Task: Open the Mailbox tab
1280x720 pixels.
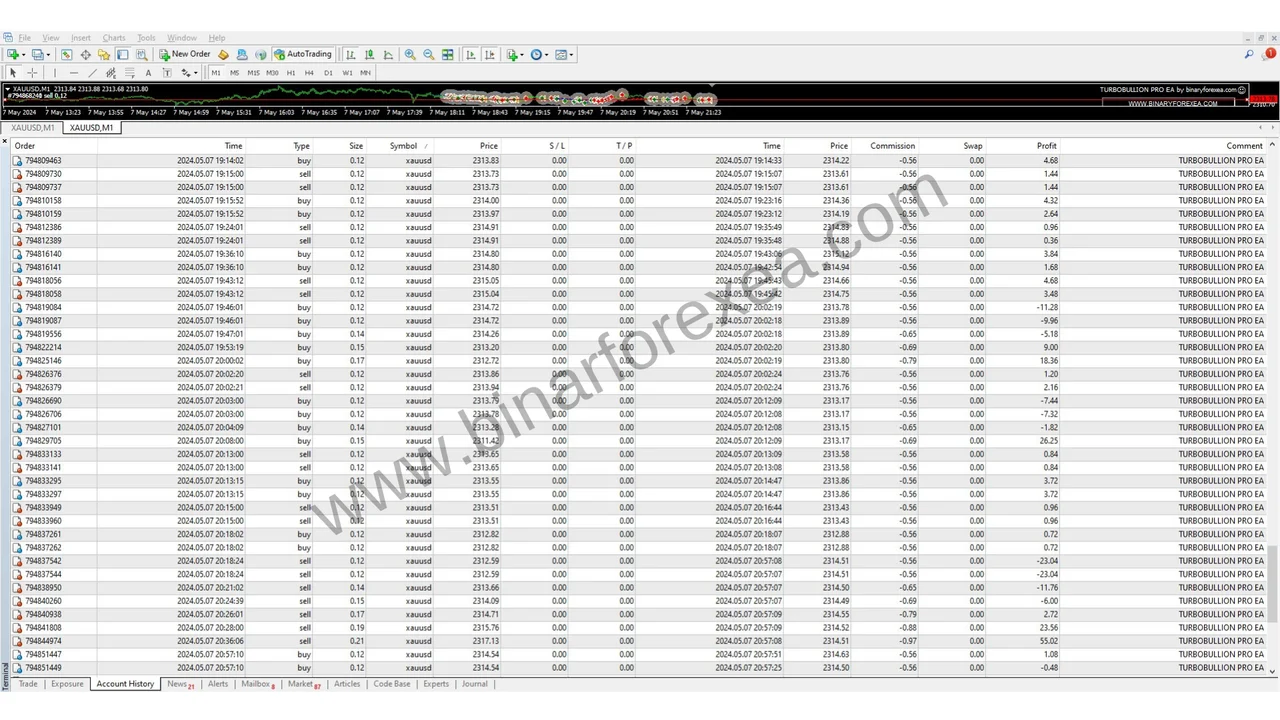Action: (x=257, y=684)
